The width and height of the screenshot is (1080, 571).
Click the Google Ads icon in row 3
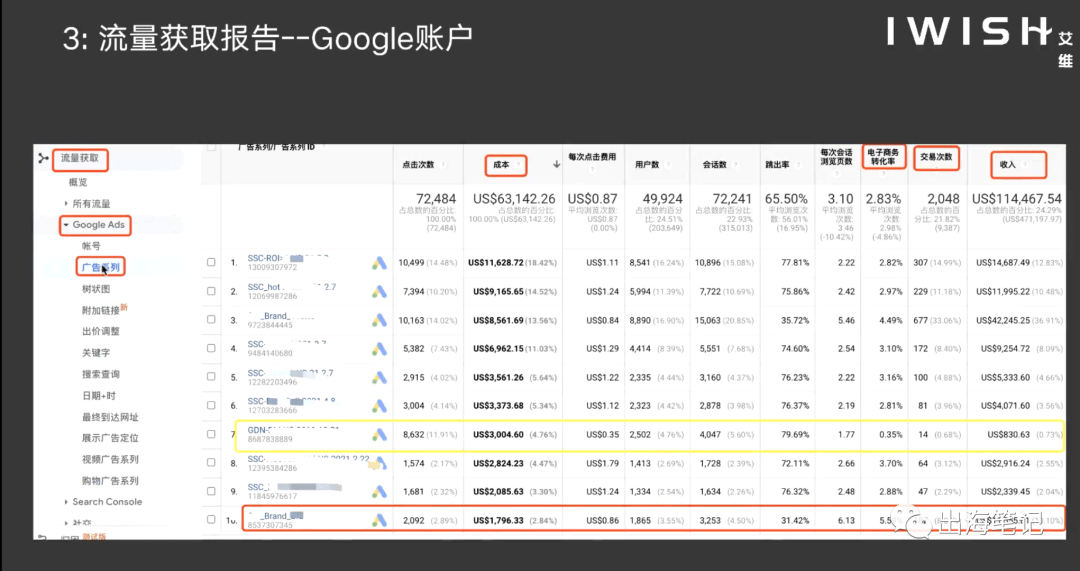click(380, 320)
